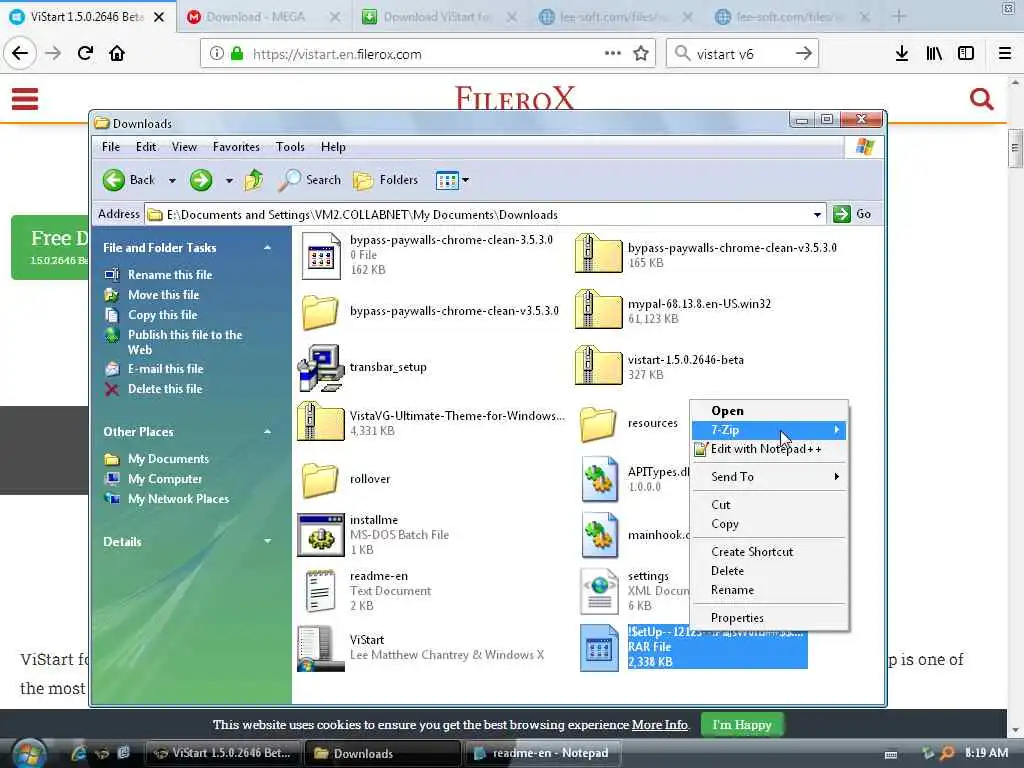Image resolution: width=1024 pixels, height=768 pixels.
Task: Switch to readme-en - Notepad in taskbar
Action: tap(542, 753)
